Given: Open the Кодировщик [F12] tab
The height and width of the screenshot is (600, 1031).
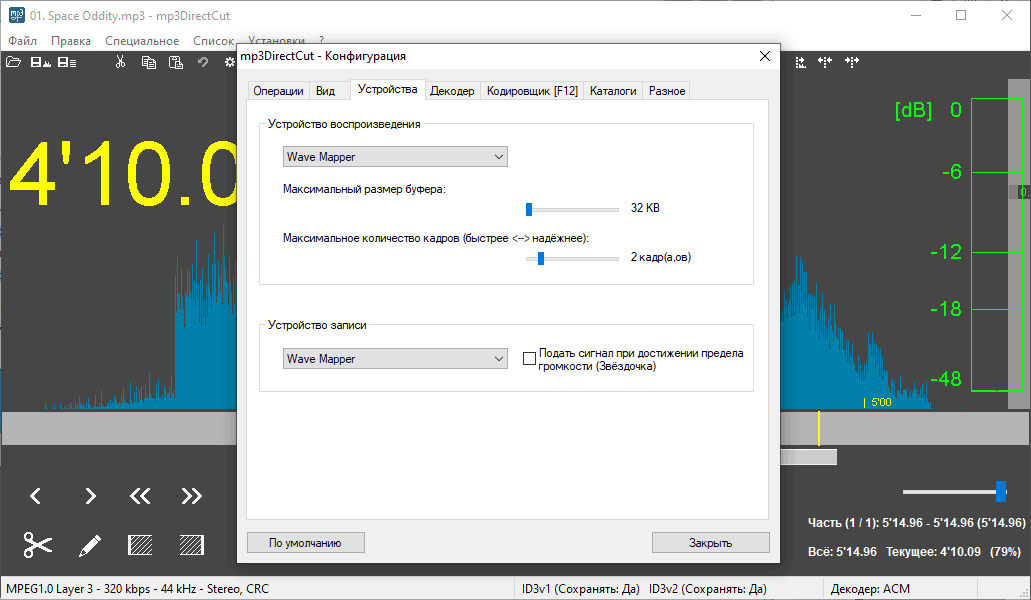Looking at the screenshot, I should [x=532, y=91].
